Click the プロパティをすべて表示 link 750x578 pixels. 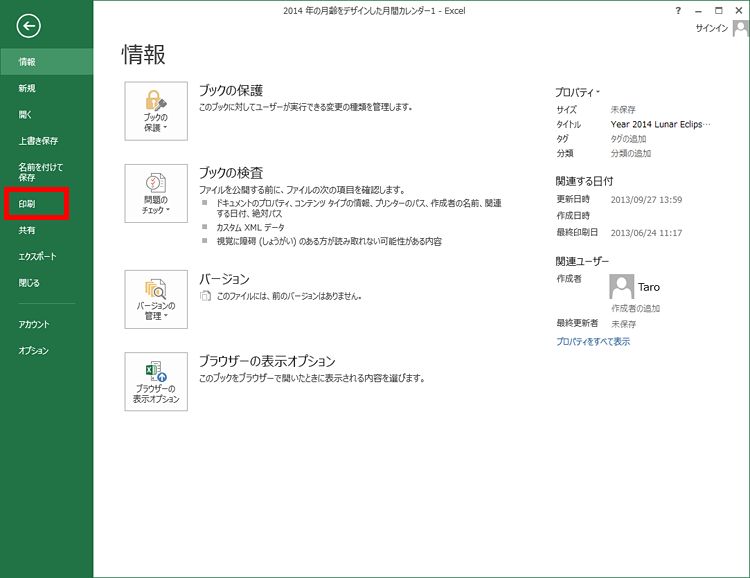pos(593,342)
